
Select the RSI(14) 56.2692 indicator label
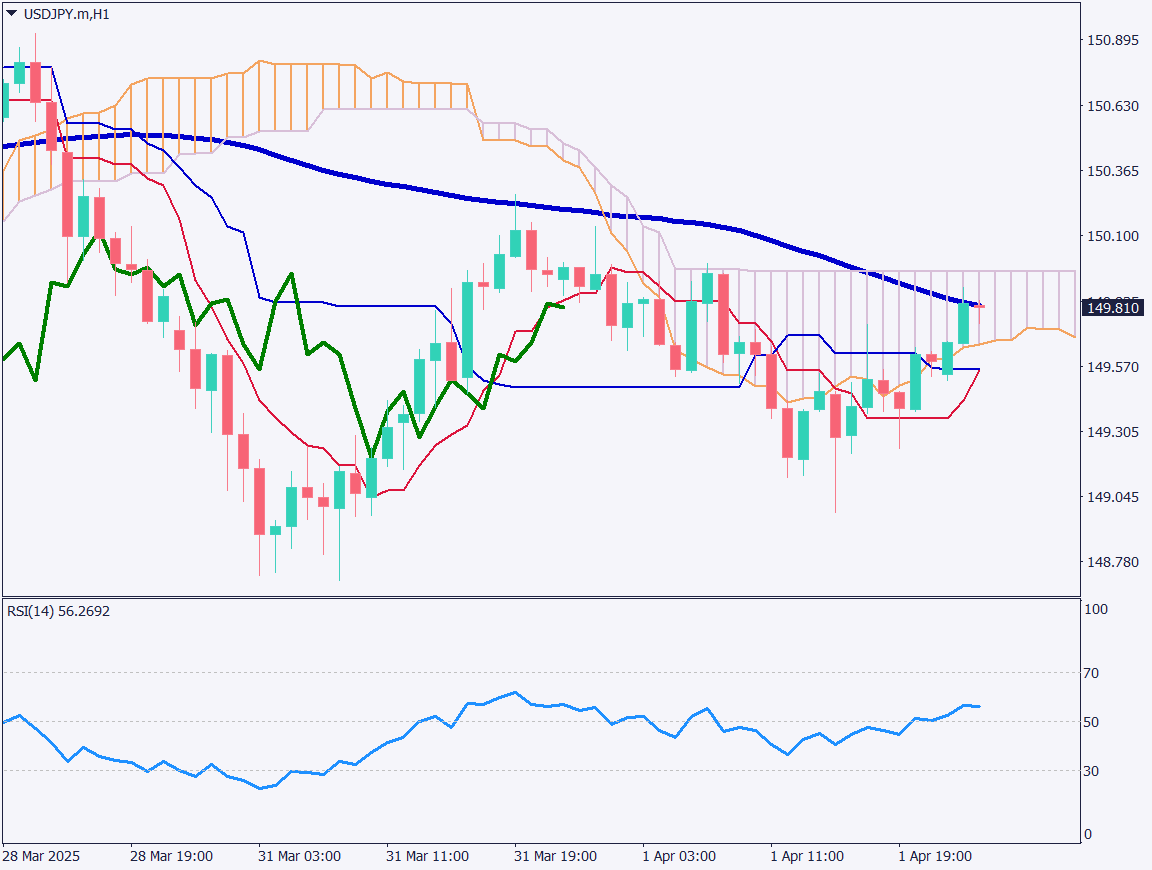[59, 611]
